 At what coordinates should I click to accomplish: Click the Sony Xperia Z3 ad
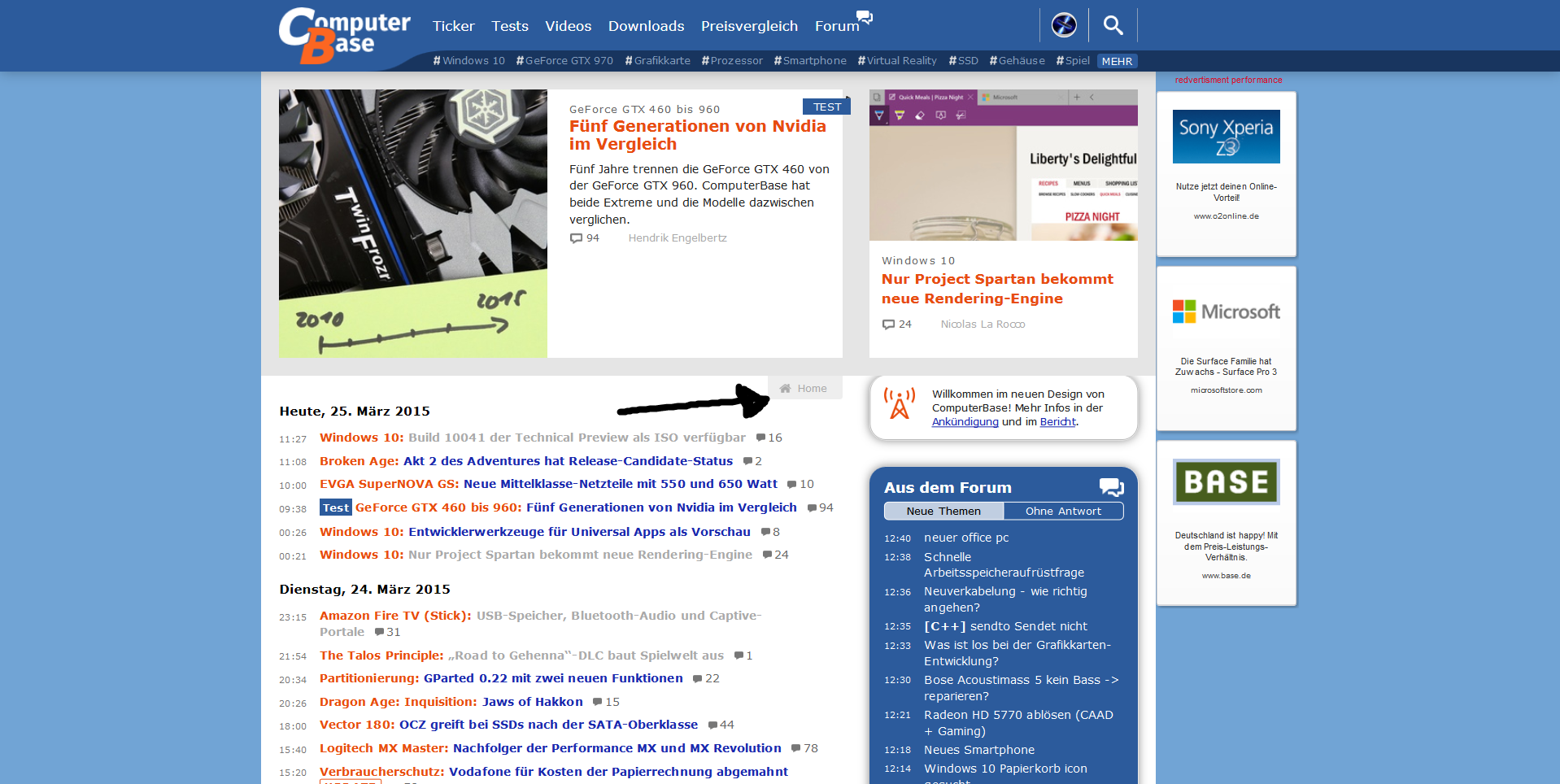pyautogui.click(x=1226, y=174)
